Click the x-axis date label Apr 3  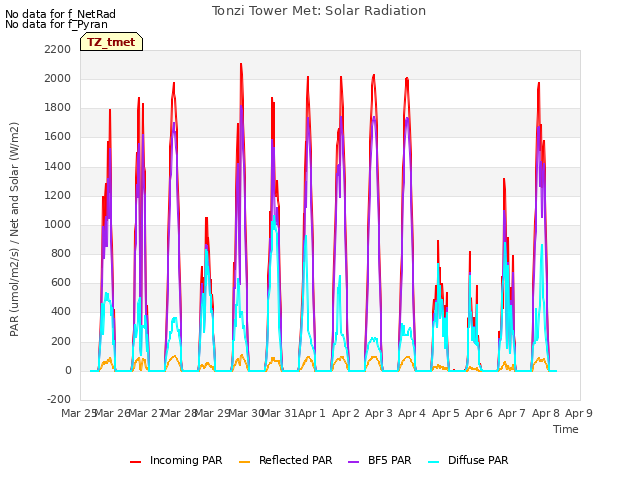[379, 413]
